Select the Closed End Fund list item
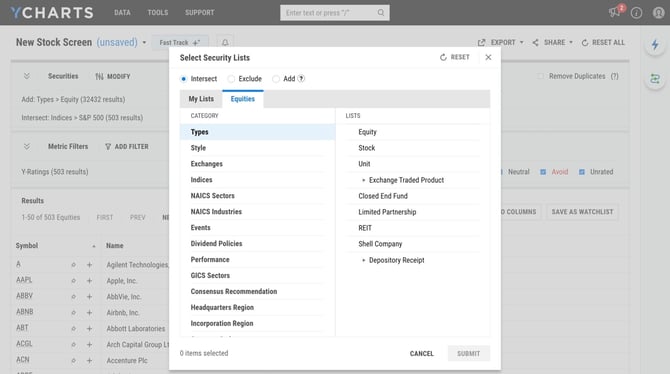This screenshot has height=374, width=670. (413, 196)
